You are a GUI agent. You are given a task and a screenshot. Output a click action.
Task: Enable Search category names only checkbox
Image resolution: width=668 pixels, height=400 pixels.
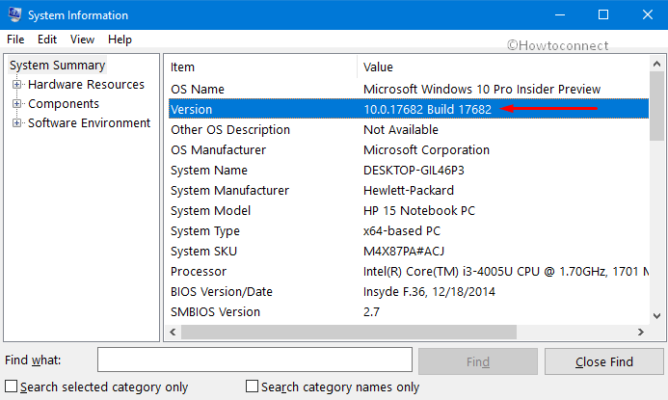click(252, 386)
